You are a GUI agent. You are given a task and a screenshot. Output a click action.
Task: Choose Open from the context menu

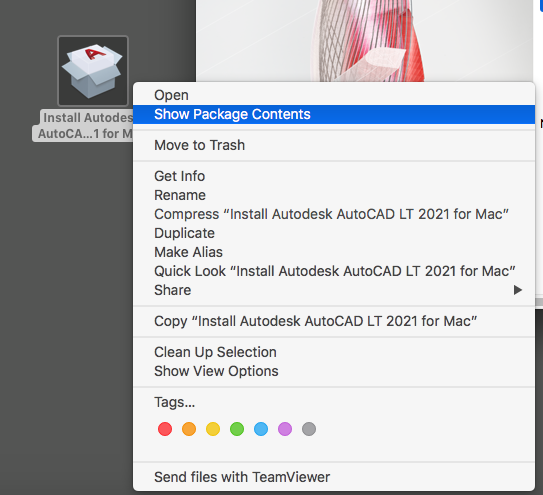(334, 95)
